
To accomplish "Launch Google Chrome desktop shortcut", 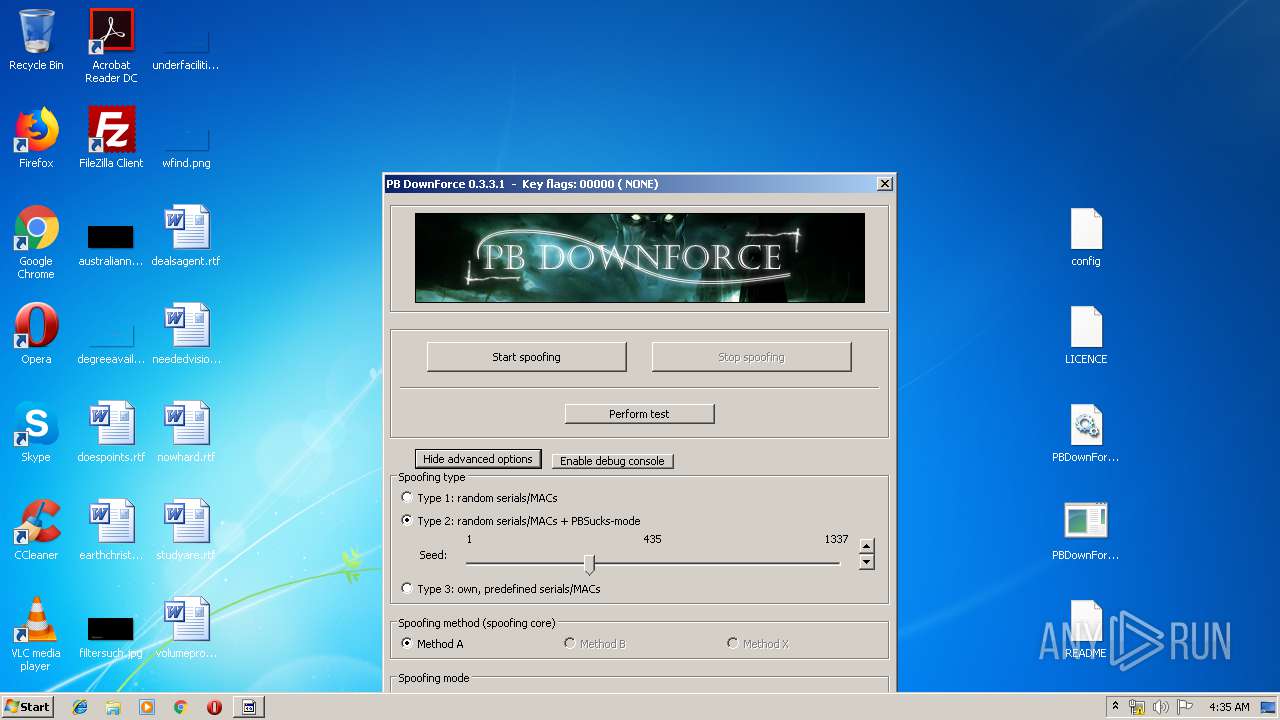I will [36, 242].
